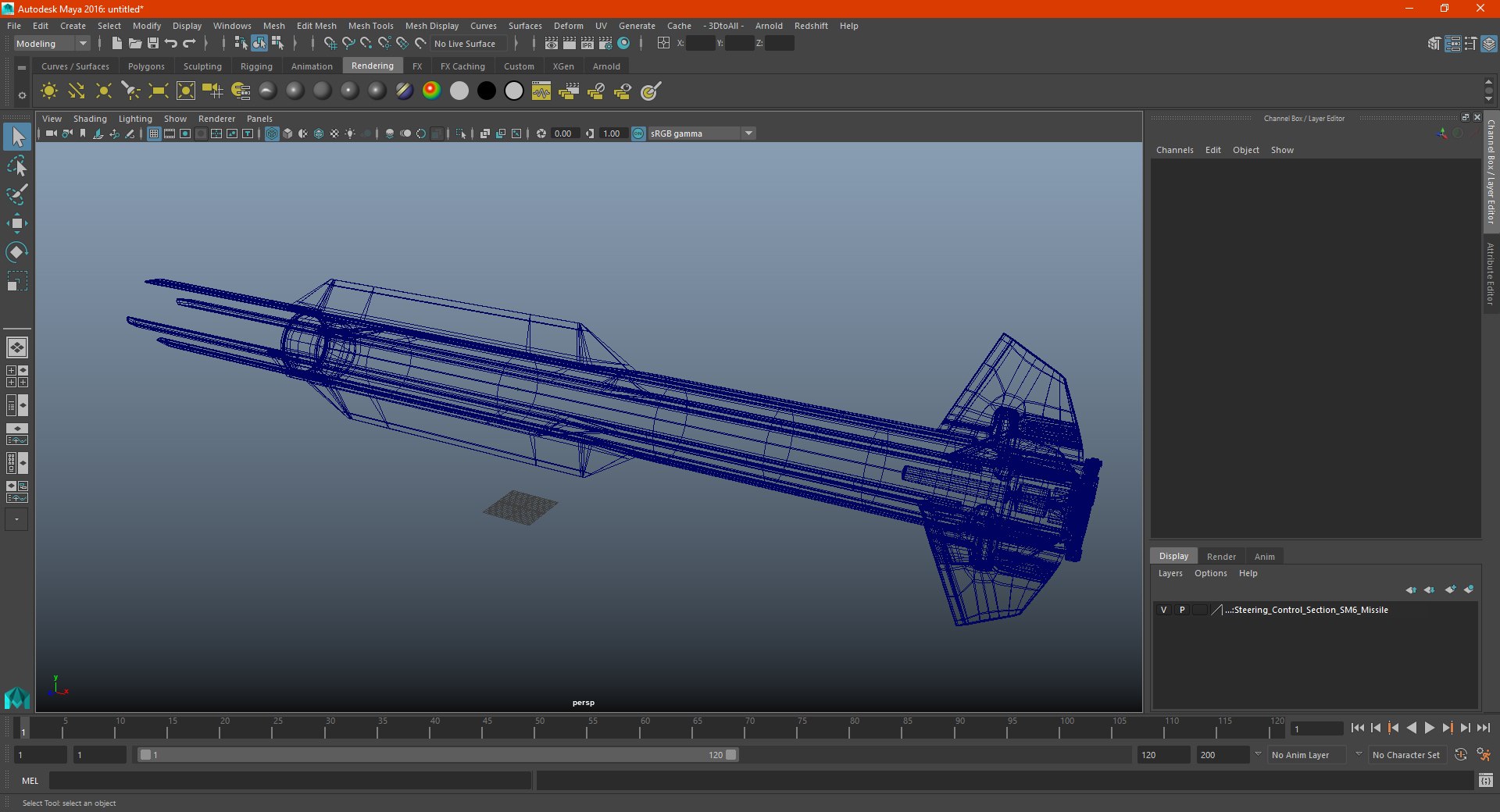Click the area light shelf icon
1500x812 pixels.
pyautogui.click(x=159, y=91)
